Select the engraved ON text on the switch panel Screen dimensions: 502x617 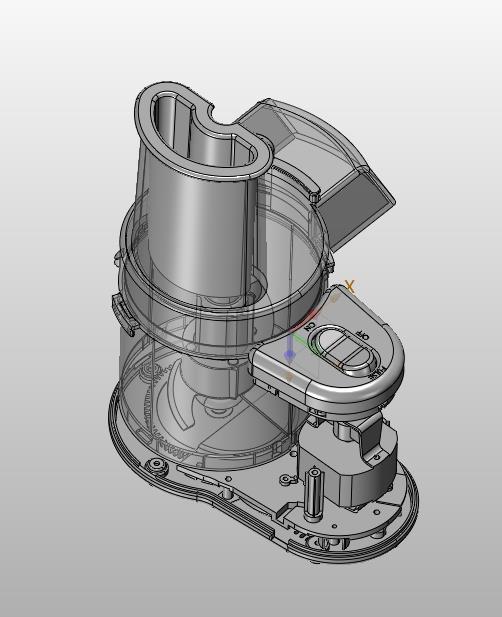coord(309,326)
